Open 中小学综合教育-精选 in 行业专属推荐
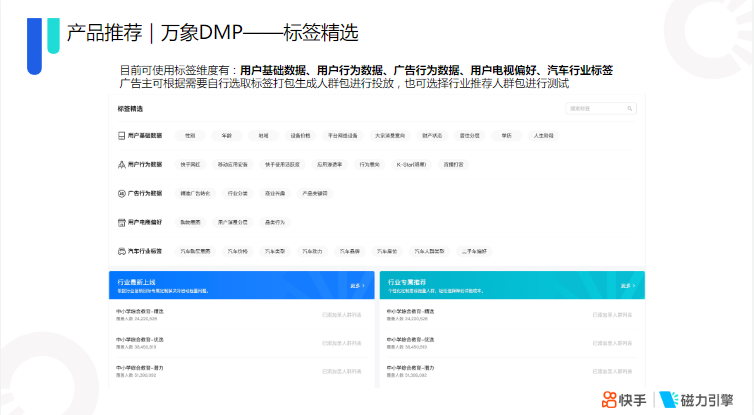Viewport: 754px width, 415px height. [410, 312]
